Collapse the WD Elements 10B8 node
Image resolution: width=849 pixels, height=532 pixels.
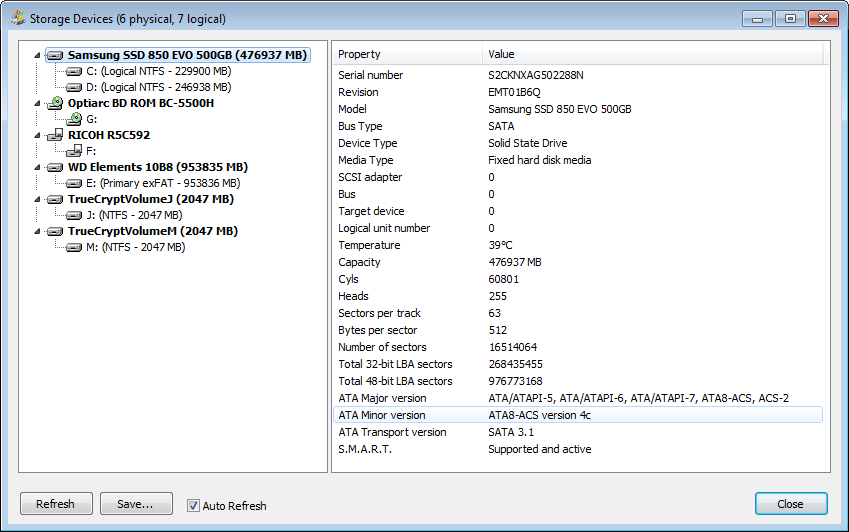click(37, 167)
